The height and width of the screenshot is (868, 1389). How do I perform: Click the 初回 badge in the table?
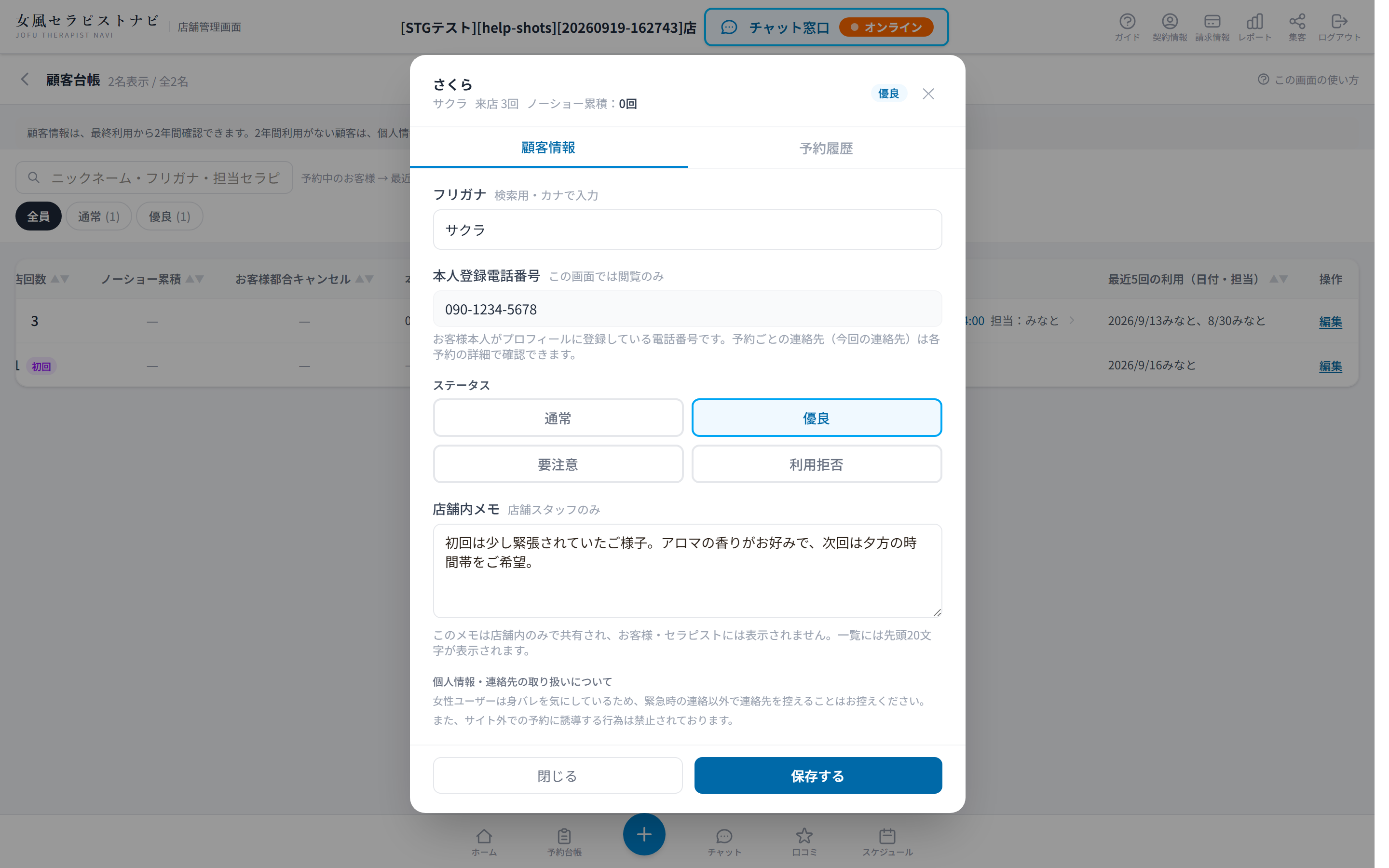(41, 366)
